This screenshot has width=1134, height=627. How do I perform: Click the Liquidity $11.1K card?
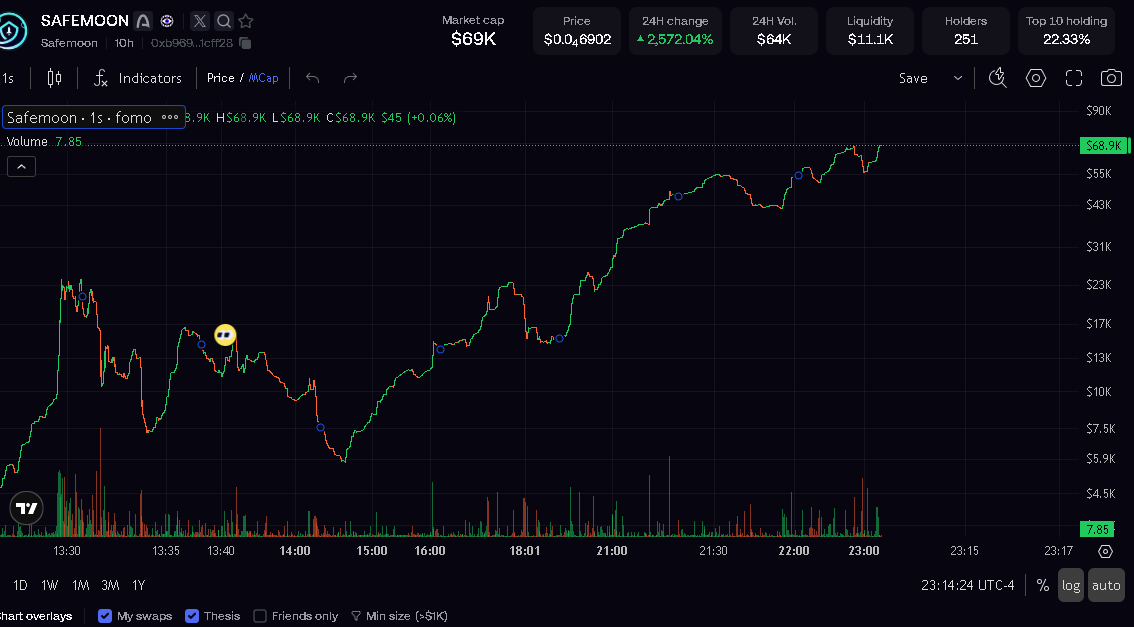coord(870,31)
